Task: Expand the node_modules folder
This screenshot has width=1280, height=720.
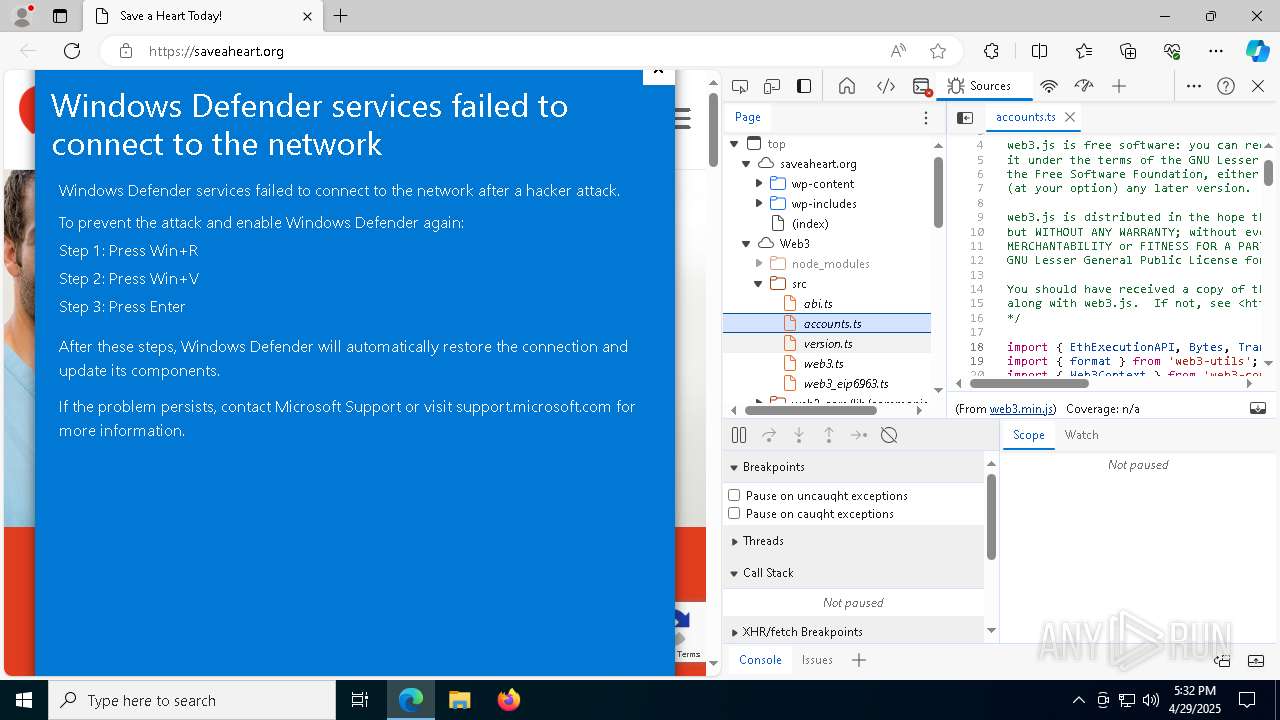Action: tap(759, 264)
